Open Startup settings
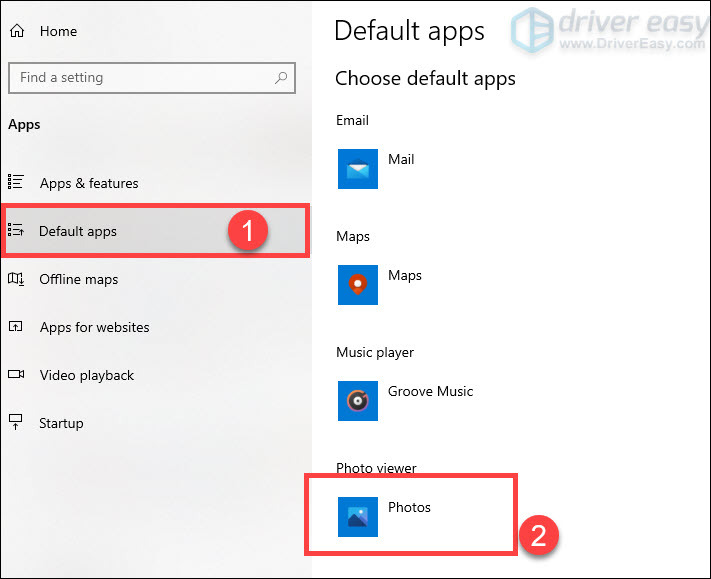The image size is (711, 579). pyautogui.click(x=61, y=423)
